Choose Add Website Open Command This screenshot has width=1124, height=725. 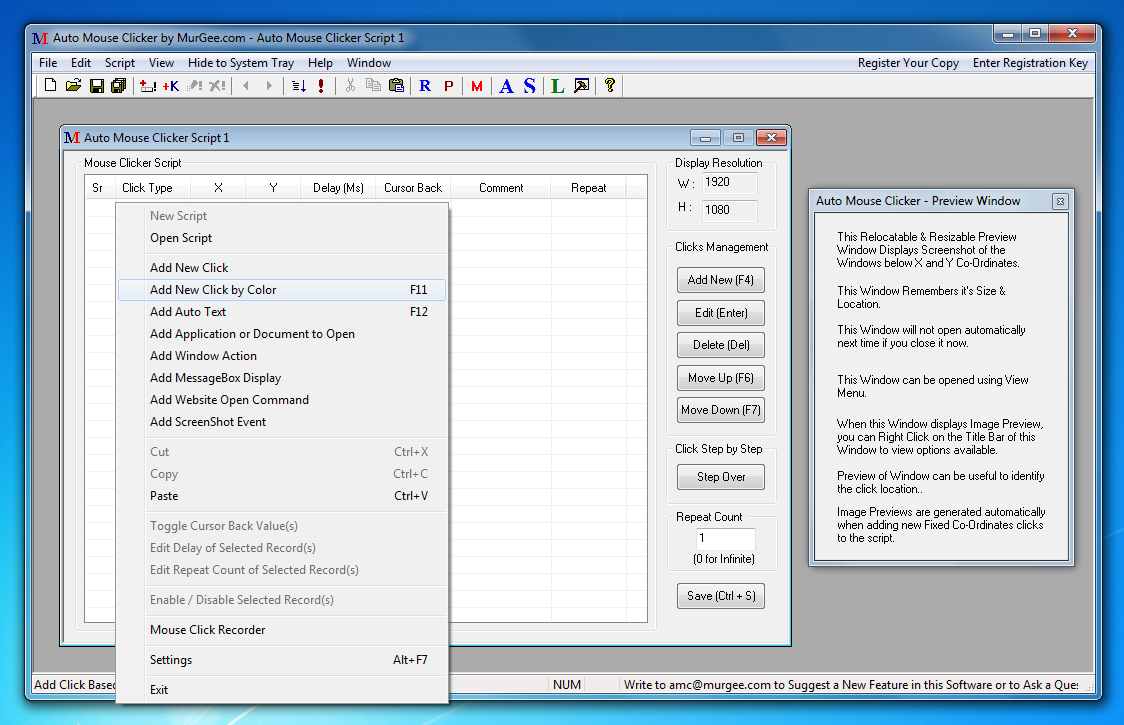coord(282,400)
